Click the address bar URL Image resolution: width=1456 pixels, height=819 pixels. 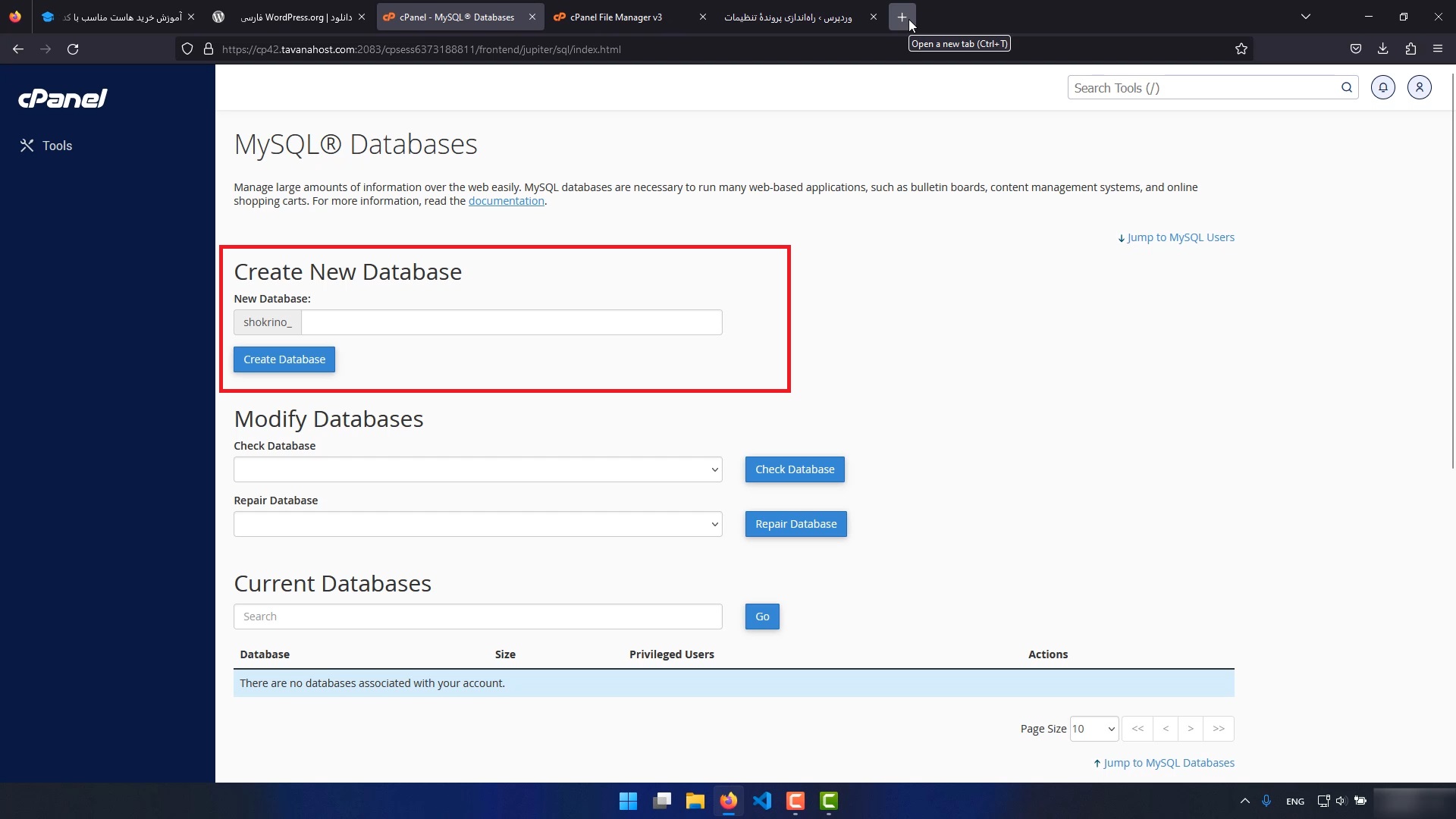pyautogui.click(x=422, y=49)
